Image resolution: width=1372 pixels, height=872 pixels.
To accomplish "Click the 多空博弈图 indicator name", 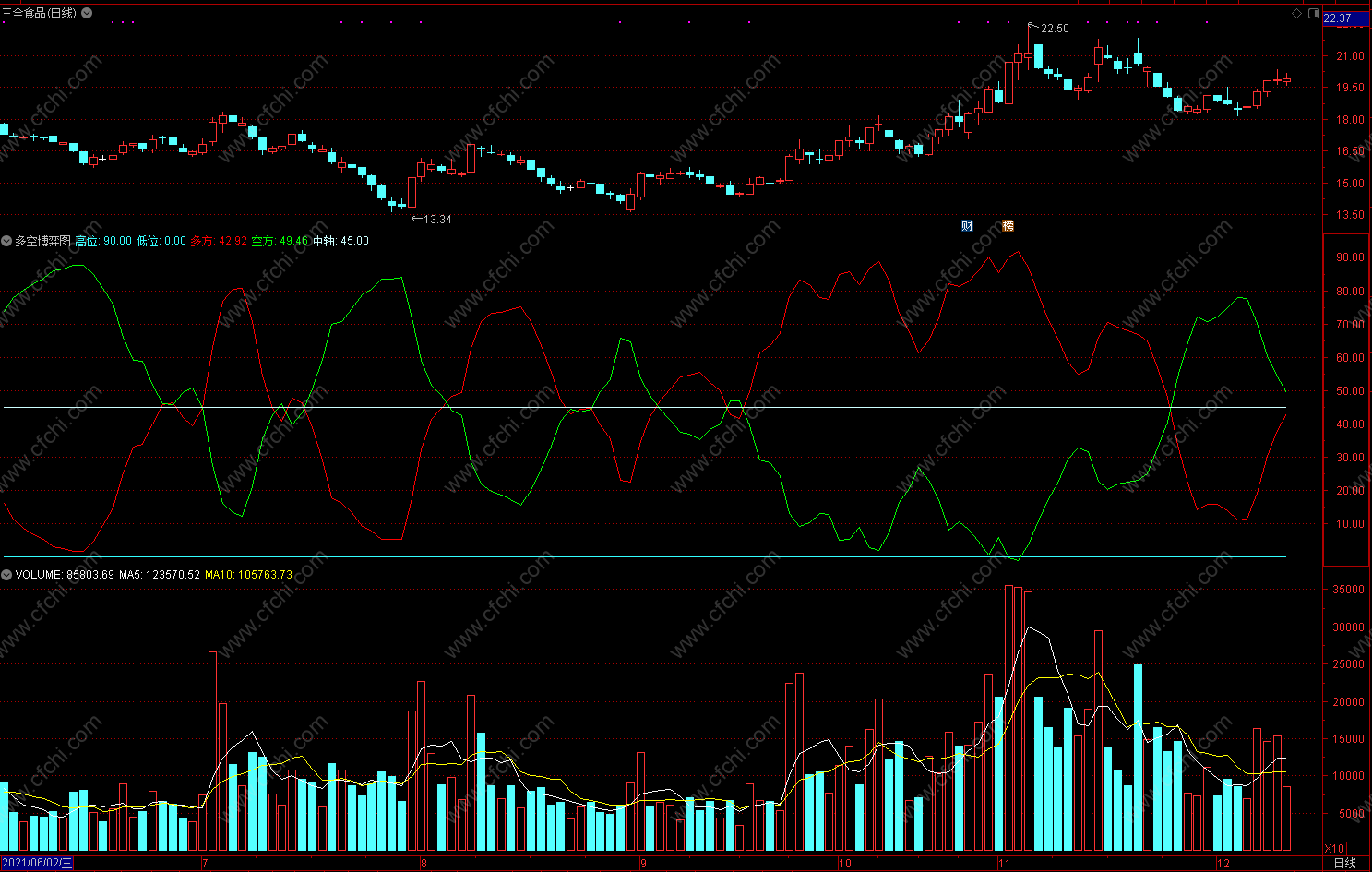I will coord(42,241).
